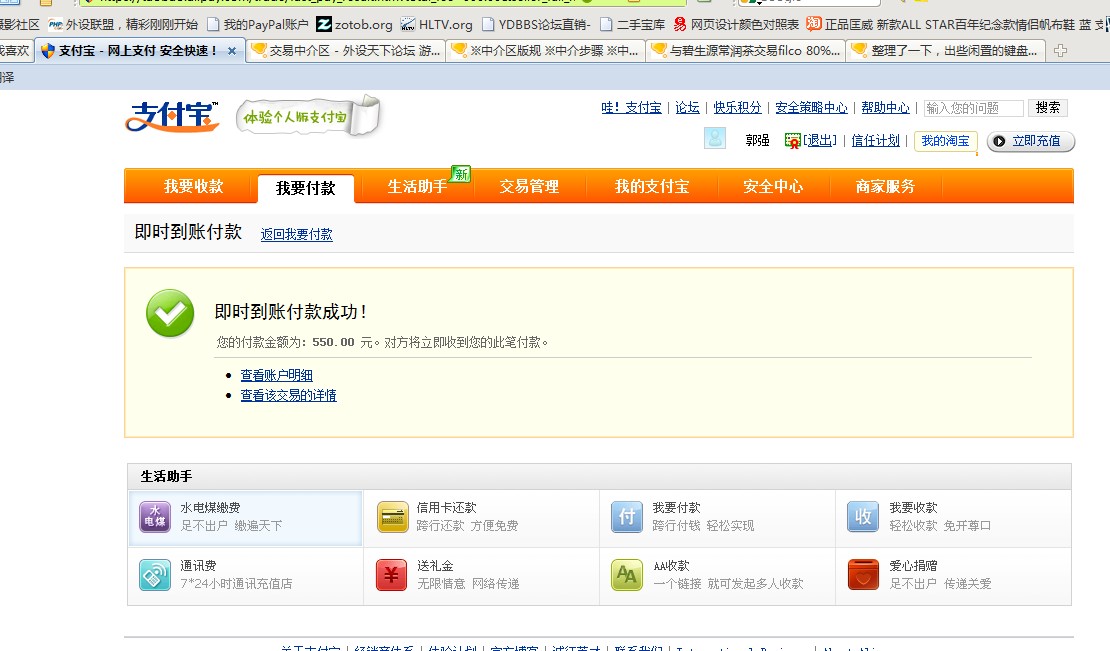Open the 查看该交易的详情 link
The image size is (1110, 651).
288,395
